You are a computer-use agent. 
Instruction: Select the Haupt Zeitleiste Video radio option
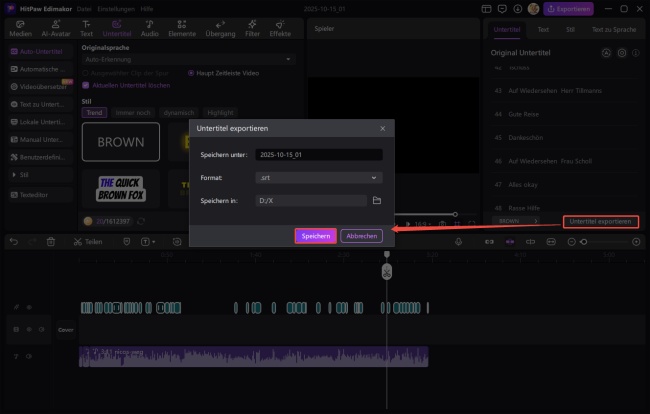pos(191,73)
